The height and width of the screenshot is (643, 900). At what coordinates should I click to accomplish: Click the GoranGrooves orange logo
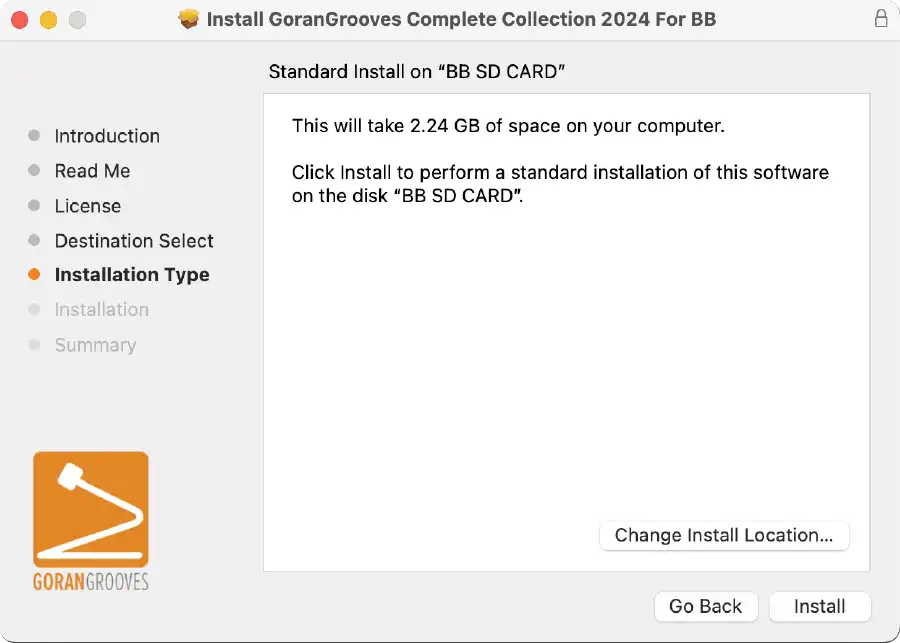point(91,509)
